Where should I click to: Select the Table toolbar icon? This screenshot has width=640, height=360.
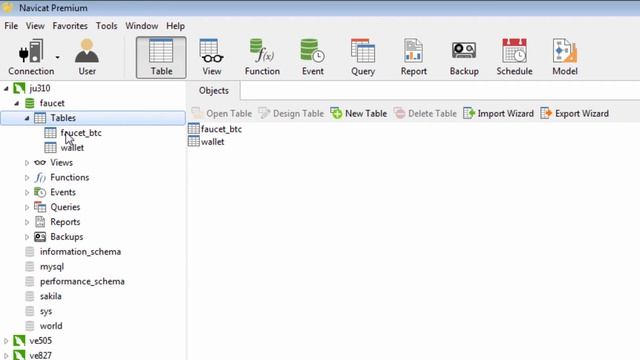tap(161, 57)
